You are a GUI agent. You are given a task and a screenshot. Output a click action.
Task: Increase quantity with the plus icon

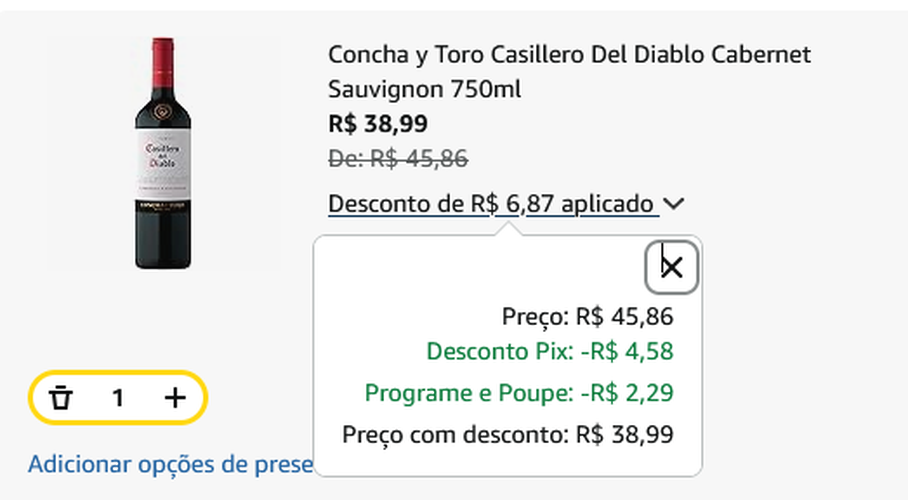pyautogui.click(x=175, y=398)
